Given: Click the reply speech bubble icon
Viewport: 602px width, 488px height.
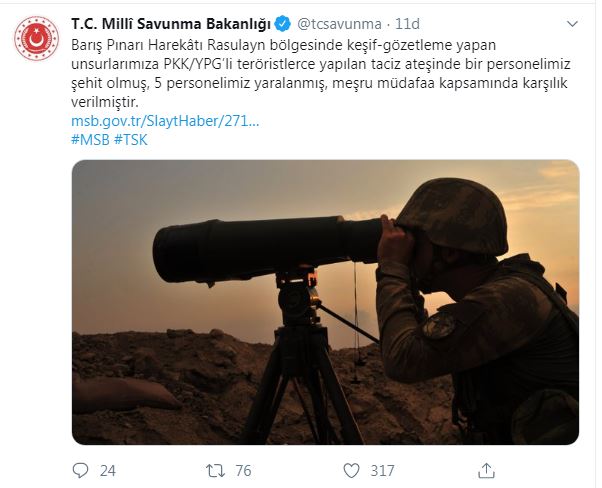Looking at the screenshot, I should tap(80, 470).
